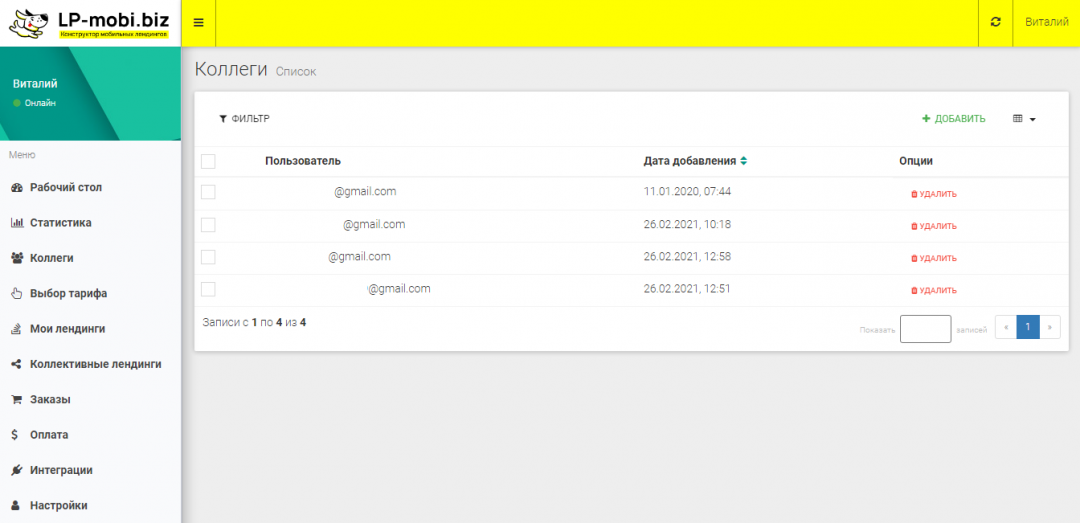Image resolution: width=1080 pixels, height=523 pixels.
Task: Click the Мои лендинги rocket icon
Action: pyautogui.click(x=16, y=329)
